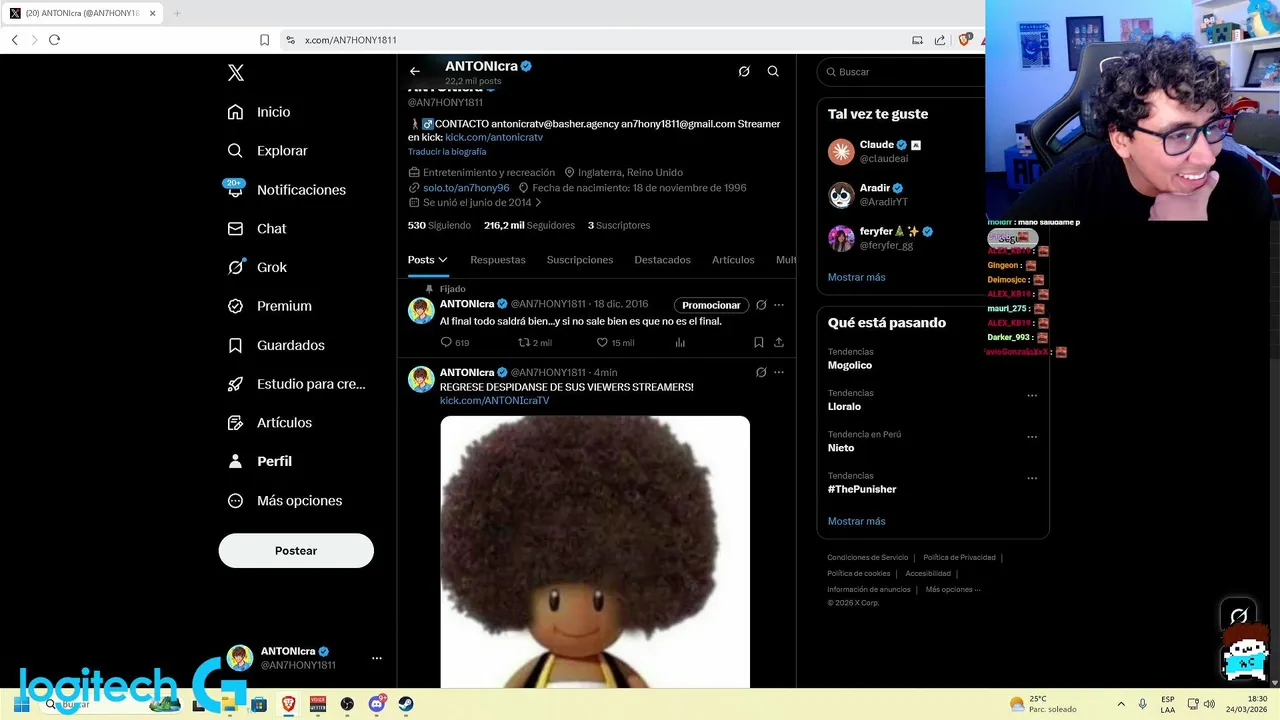Screen dimensions: 1280x720
Task: Bookmark the pinned post
Action: pos(759,343)
